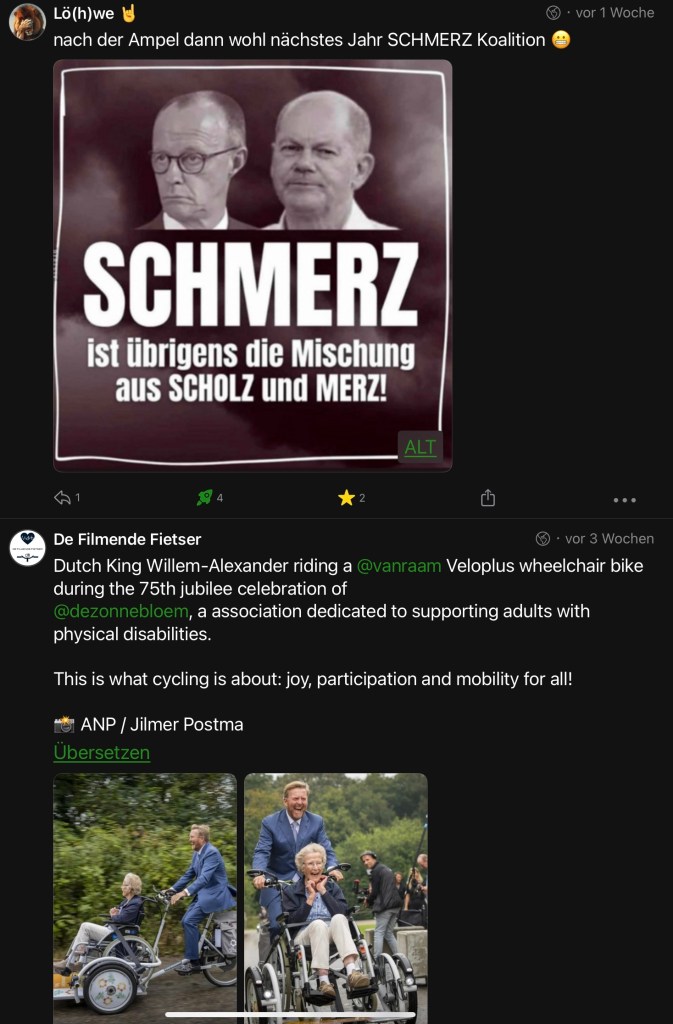Open the three-dots more menu
This screenshot has width=673, height=1024.
[625, 500]
